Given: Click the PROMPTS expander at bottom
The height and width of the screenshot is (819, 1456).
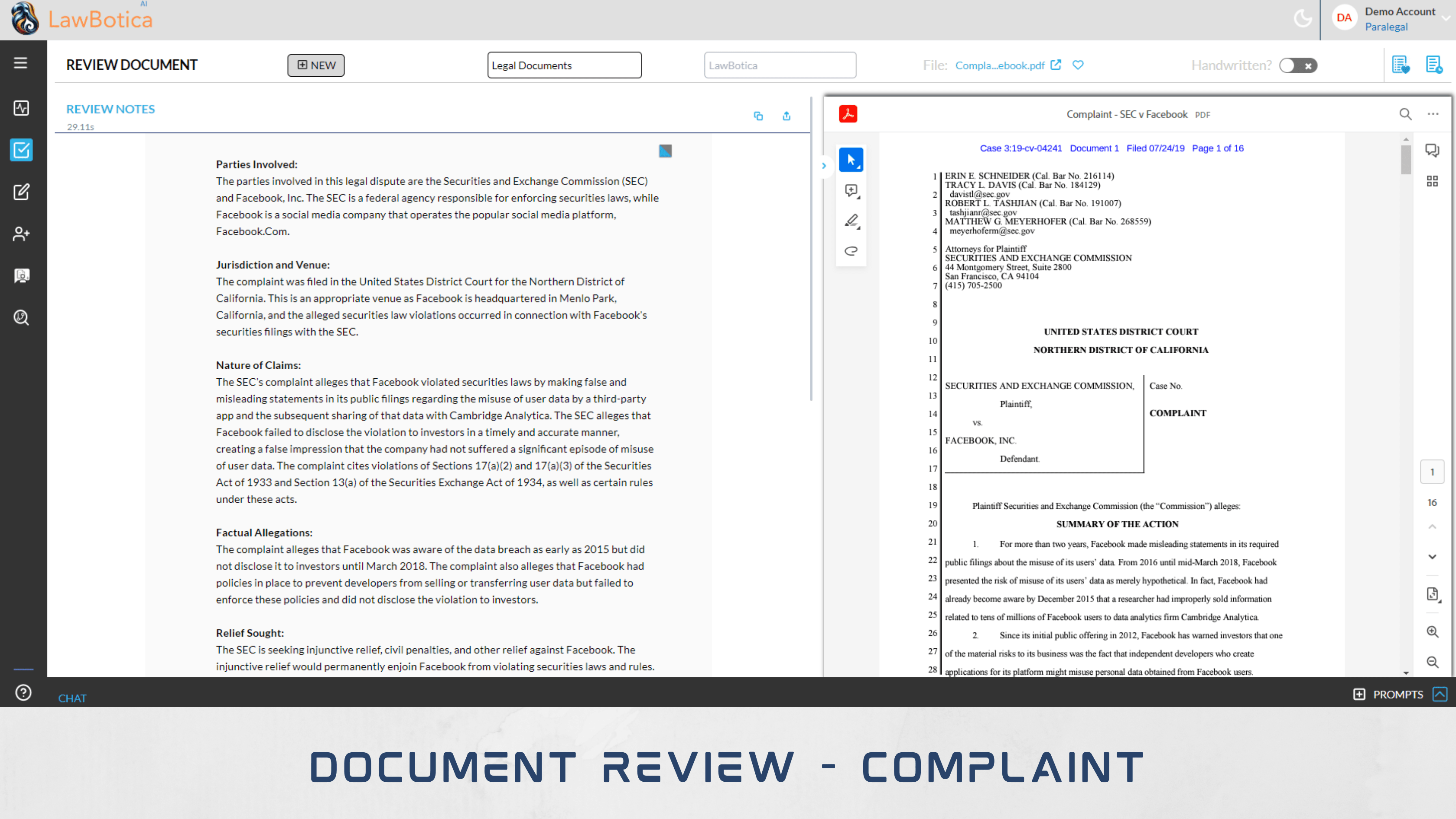Looking at the screenshot, I should (1441, 694).
